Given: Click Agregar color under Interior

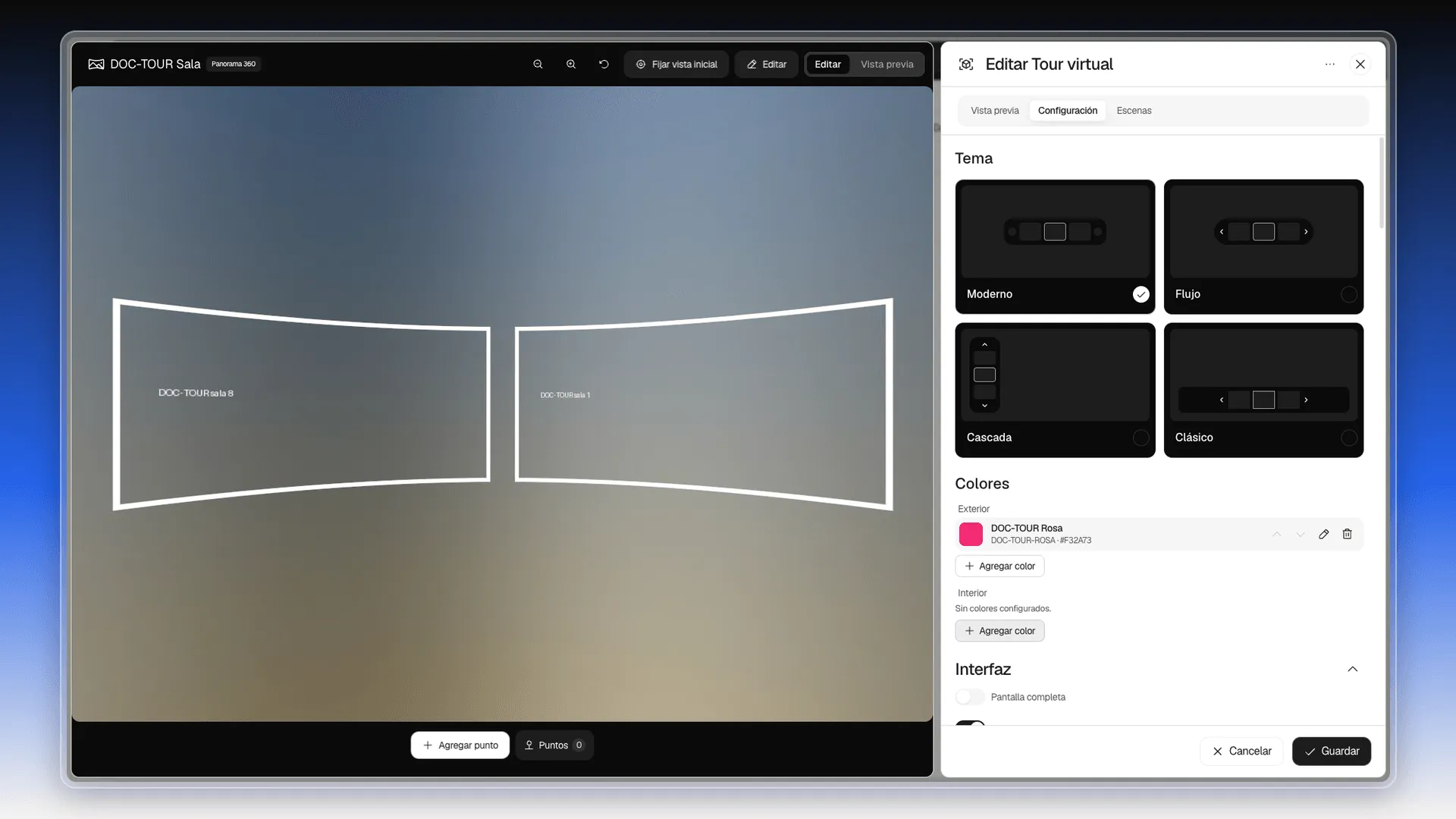Looking at the screenshot, I should coord(999,631).
